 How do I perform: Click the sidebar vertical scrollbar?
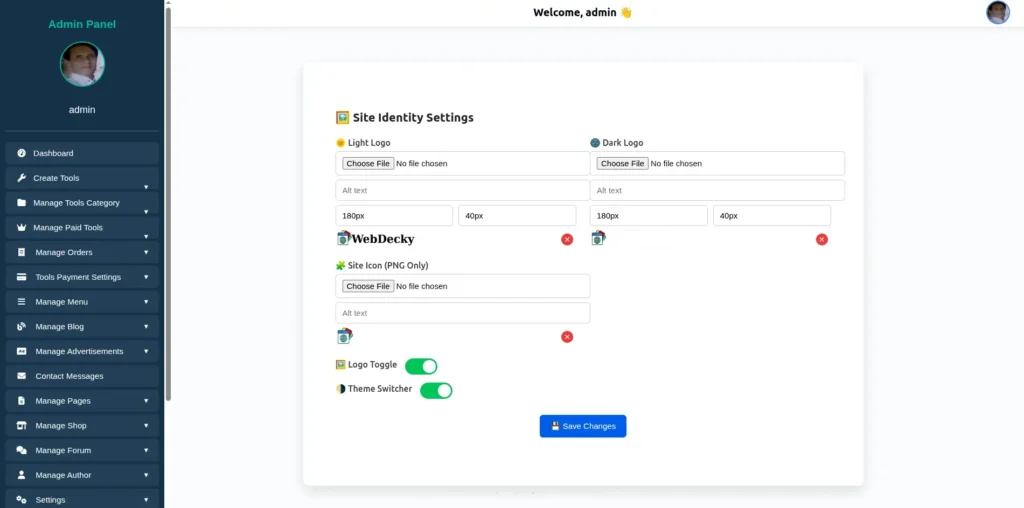coord(168,202)
